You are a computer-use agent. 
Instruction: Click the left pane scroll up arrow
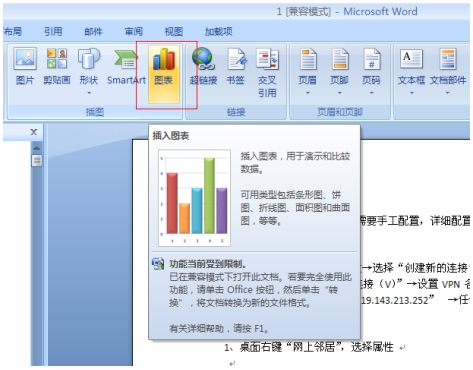(37, 148)
